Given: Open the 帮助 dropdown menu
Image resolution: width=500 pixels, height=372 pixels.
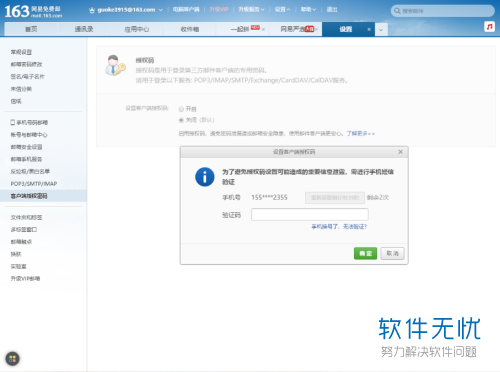Looking at the screenshot, I should [308, 10].
